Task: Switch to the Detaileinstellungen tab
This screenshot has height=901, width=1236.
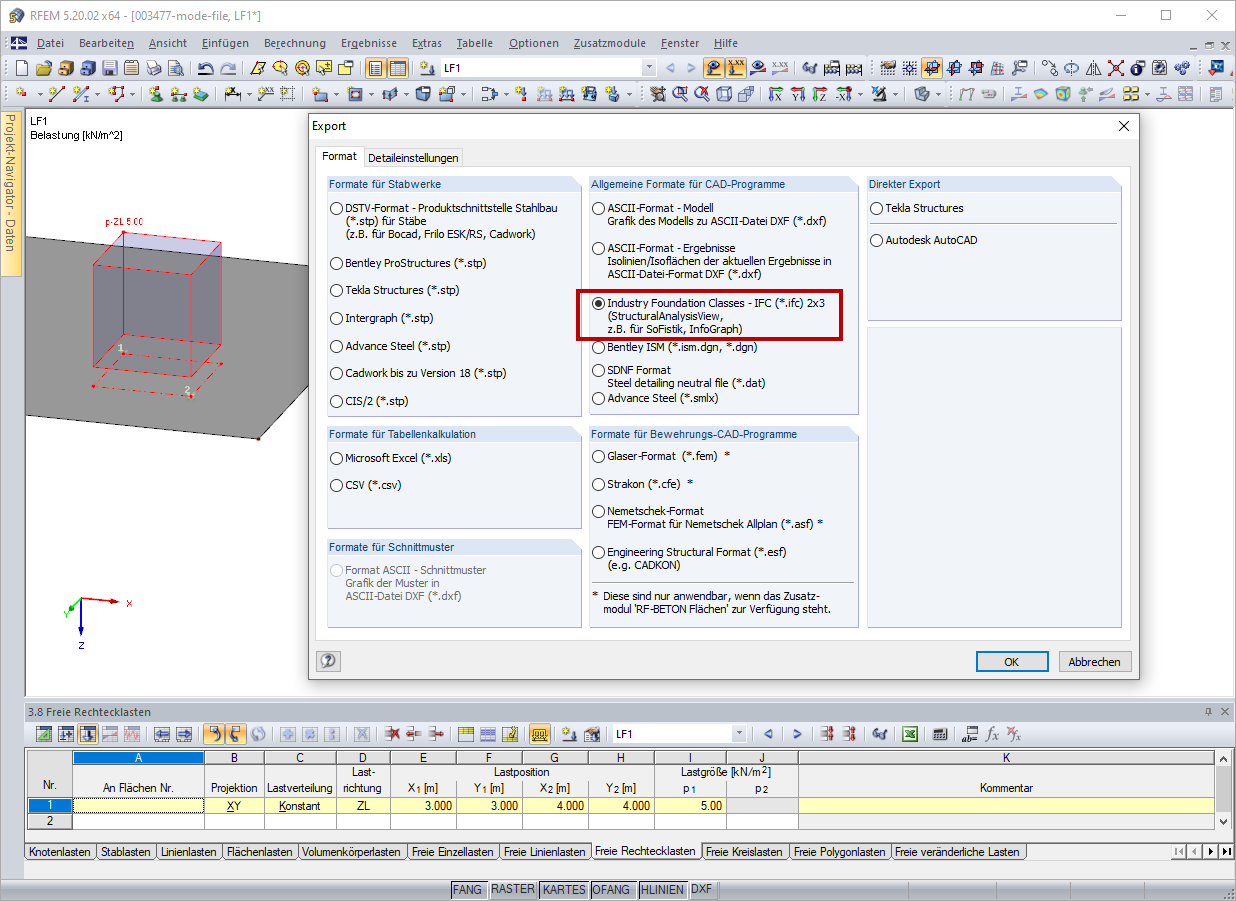Action: [414, 157]
